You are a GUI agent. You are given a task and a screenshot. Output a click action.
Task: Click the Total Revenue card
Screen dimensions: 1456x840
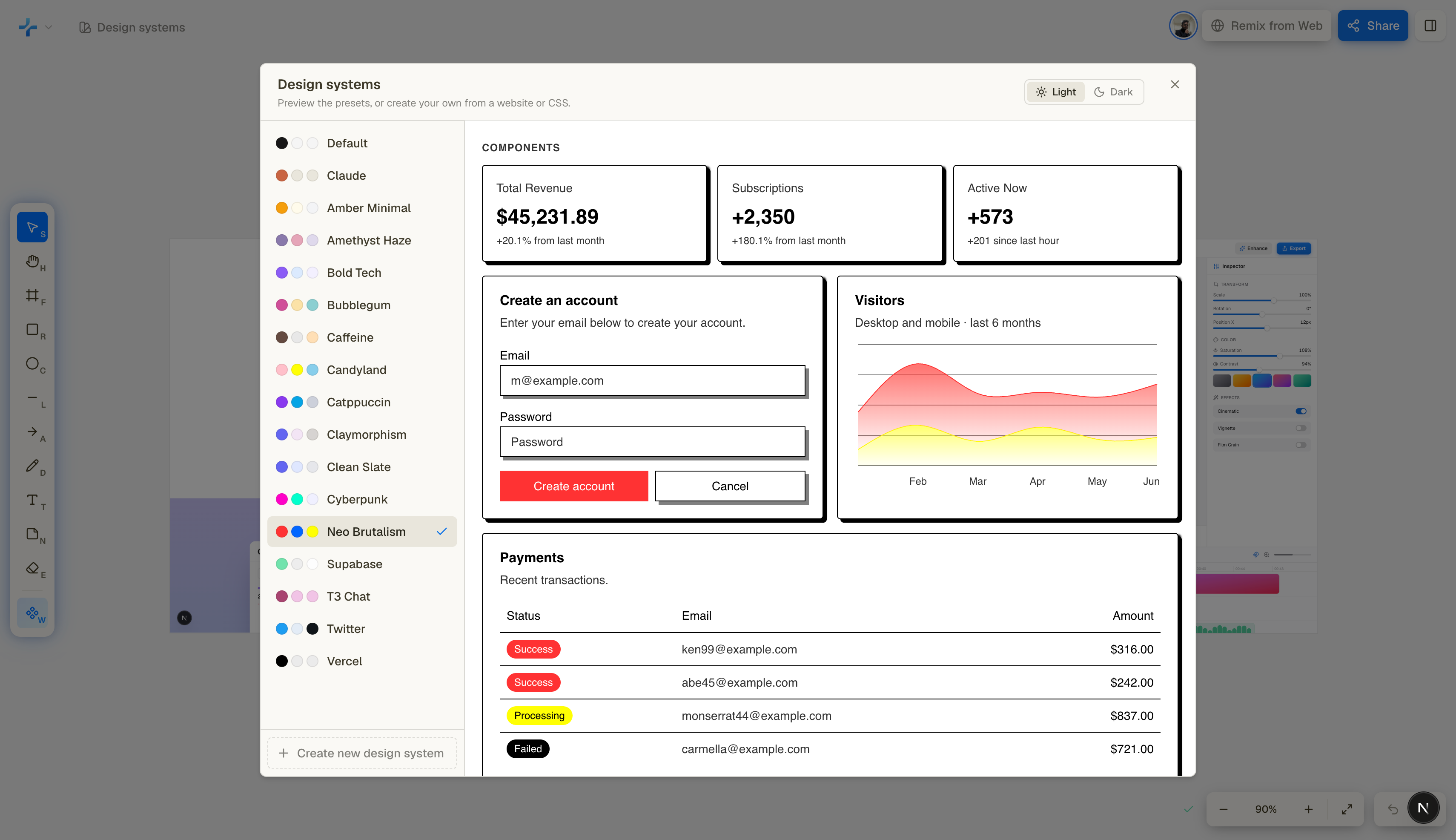pos(594,213)
